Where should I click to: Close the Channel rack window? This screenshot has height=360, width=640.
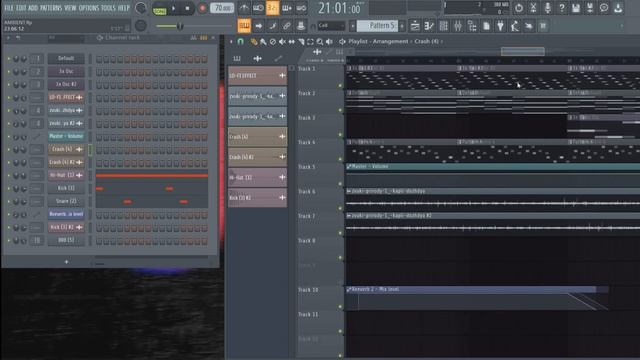(x=213, y=38)
